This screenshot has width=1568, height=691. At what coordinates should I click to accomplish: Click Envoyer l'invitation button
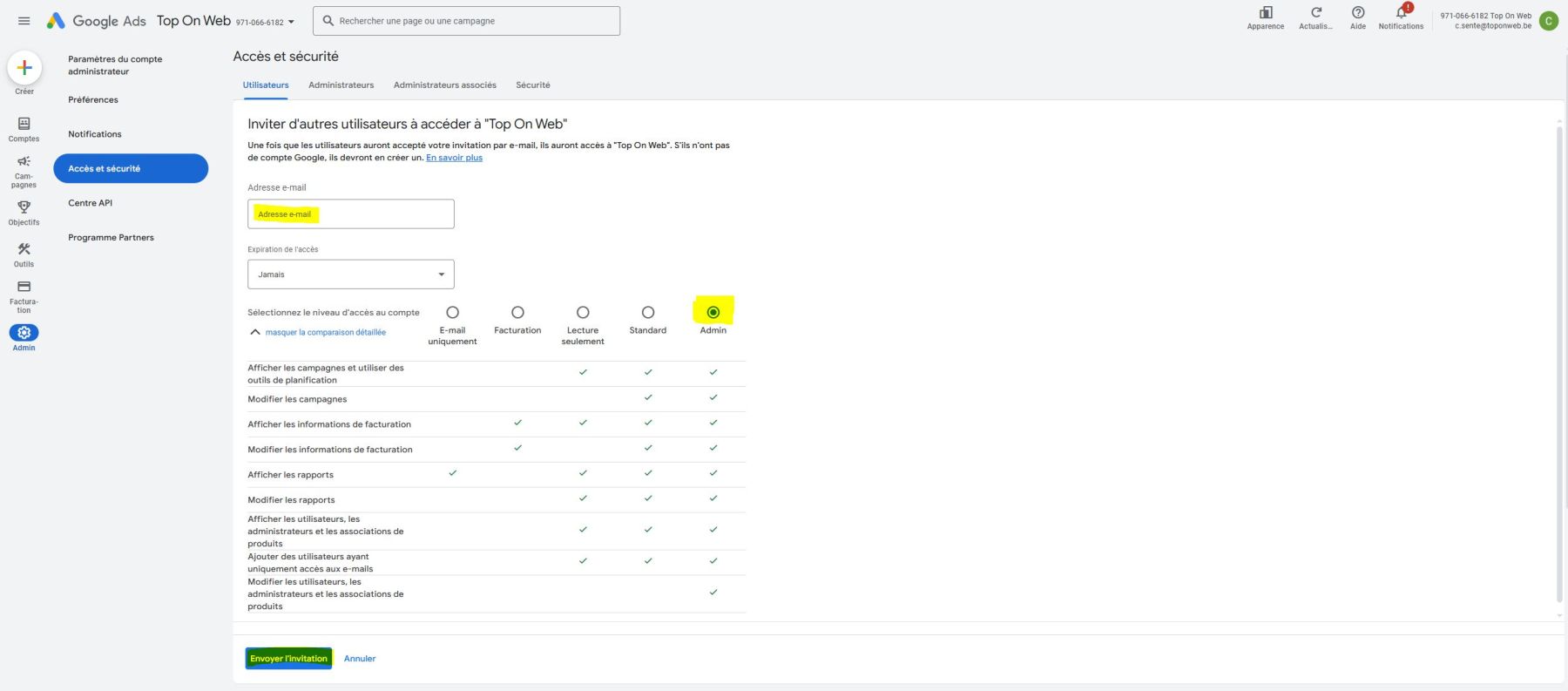click(288, 659)
